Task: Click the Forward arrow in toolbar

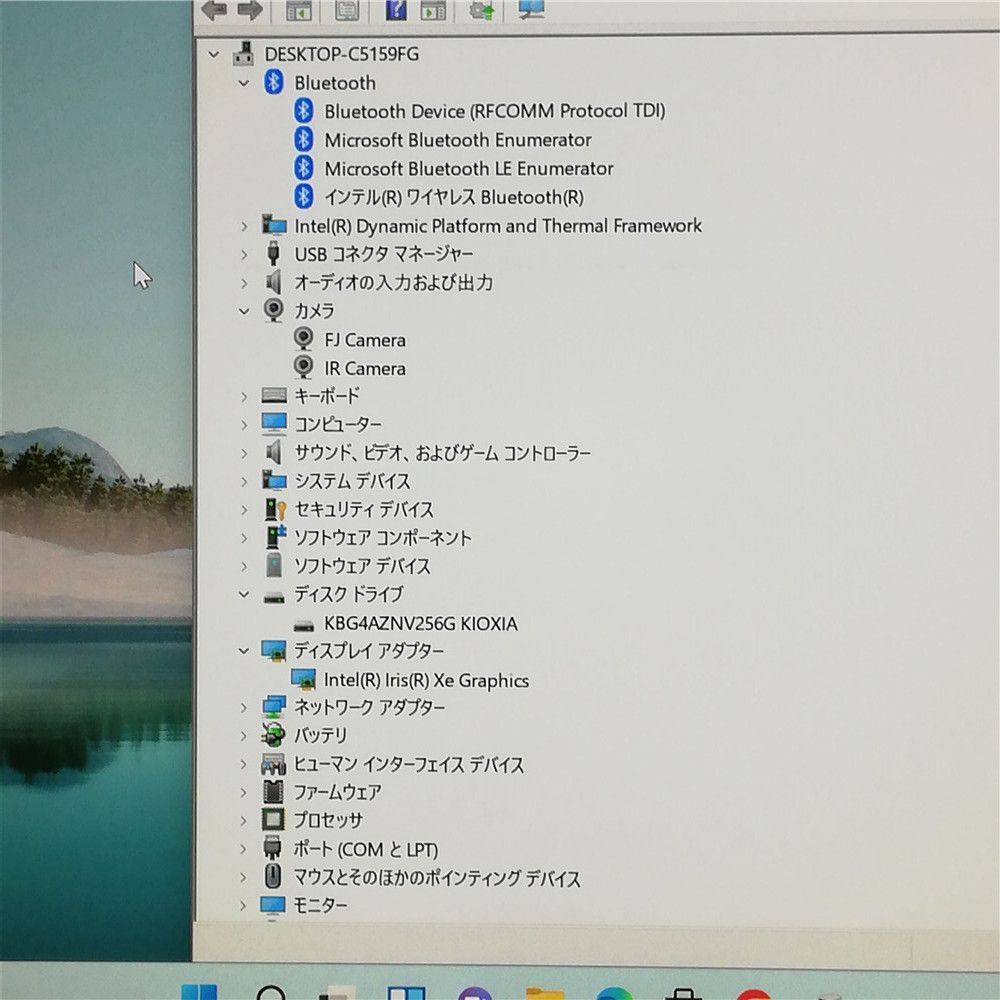Action: click(249, 10)
